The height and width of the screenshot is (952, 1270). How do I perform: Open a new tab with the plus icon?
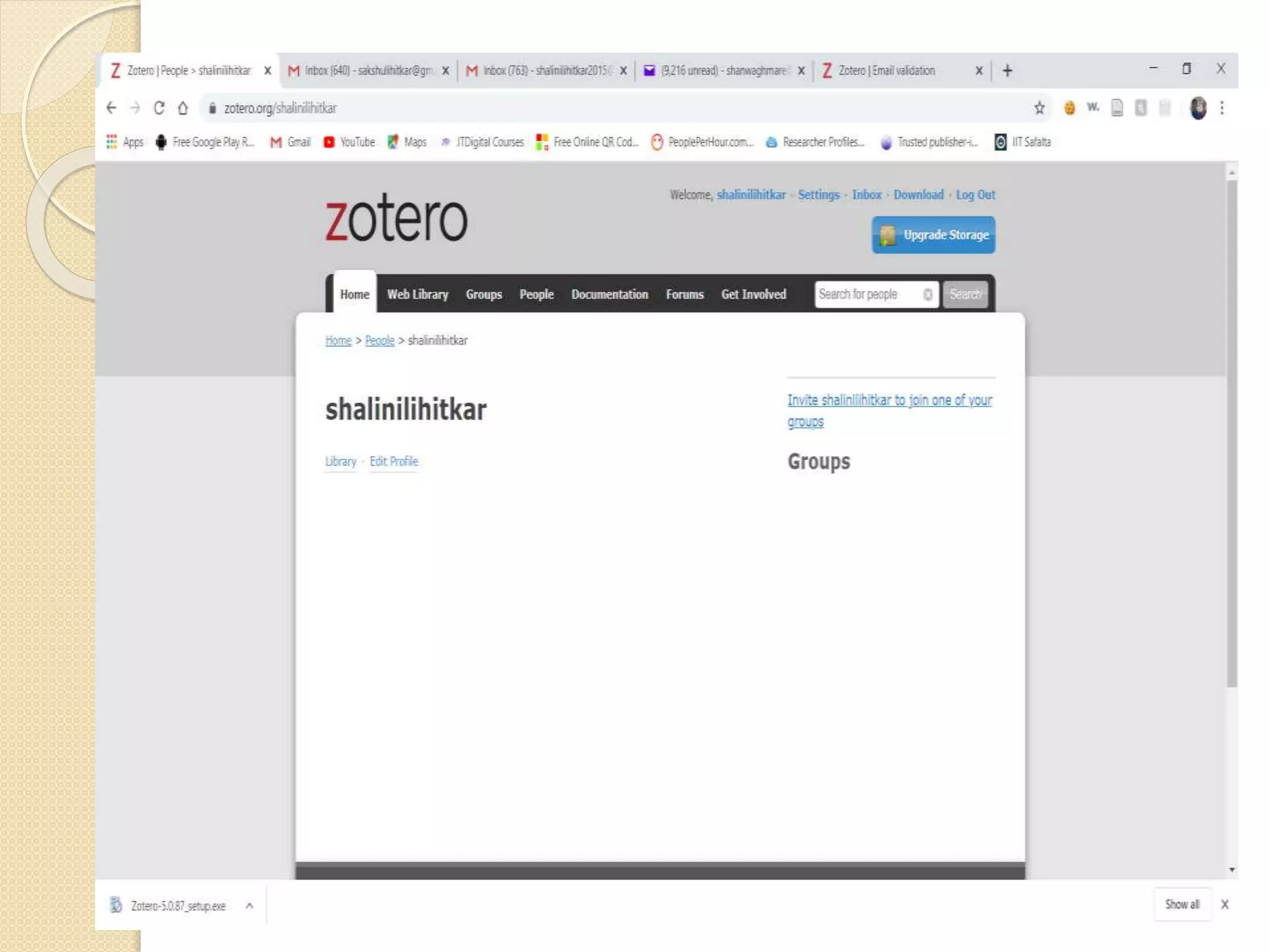click(x=1008, y=71)
